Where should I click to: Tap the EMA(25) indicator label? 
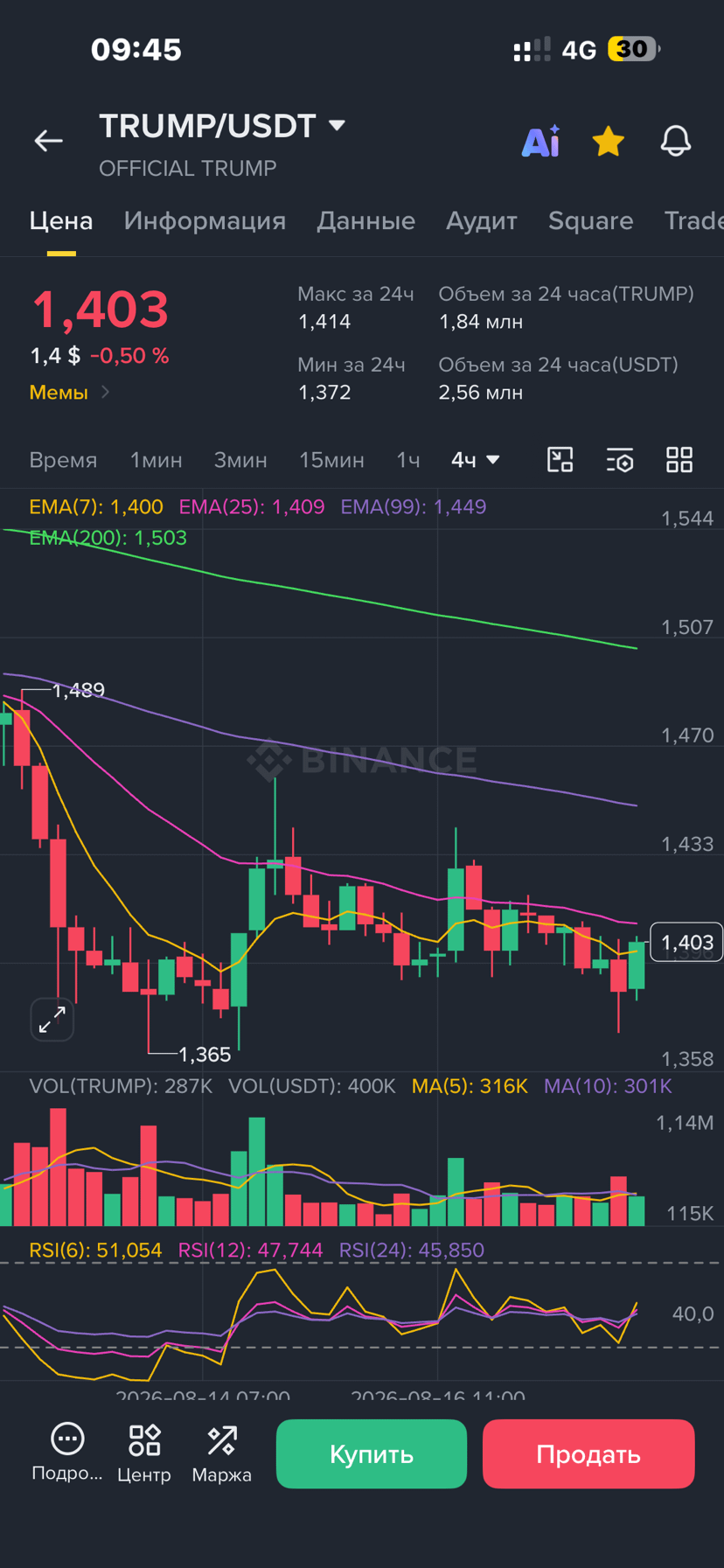pos(252,507)
